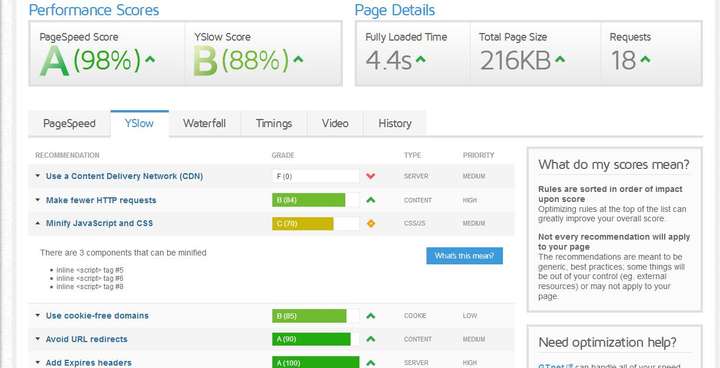Image resolution: width=720 pixels, height=368 pixels.
Task: Click Minify JavaScript and CSS recommendation
Action: (100, 223)
